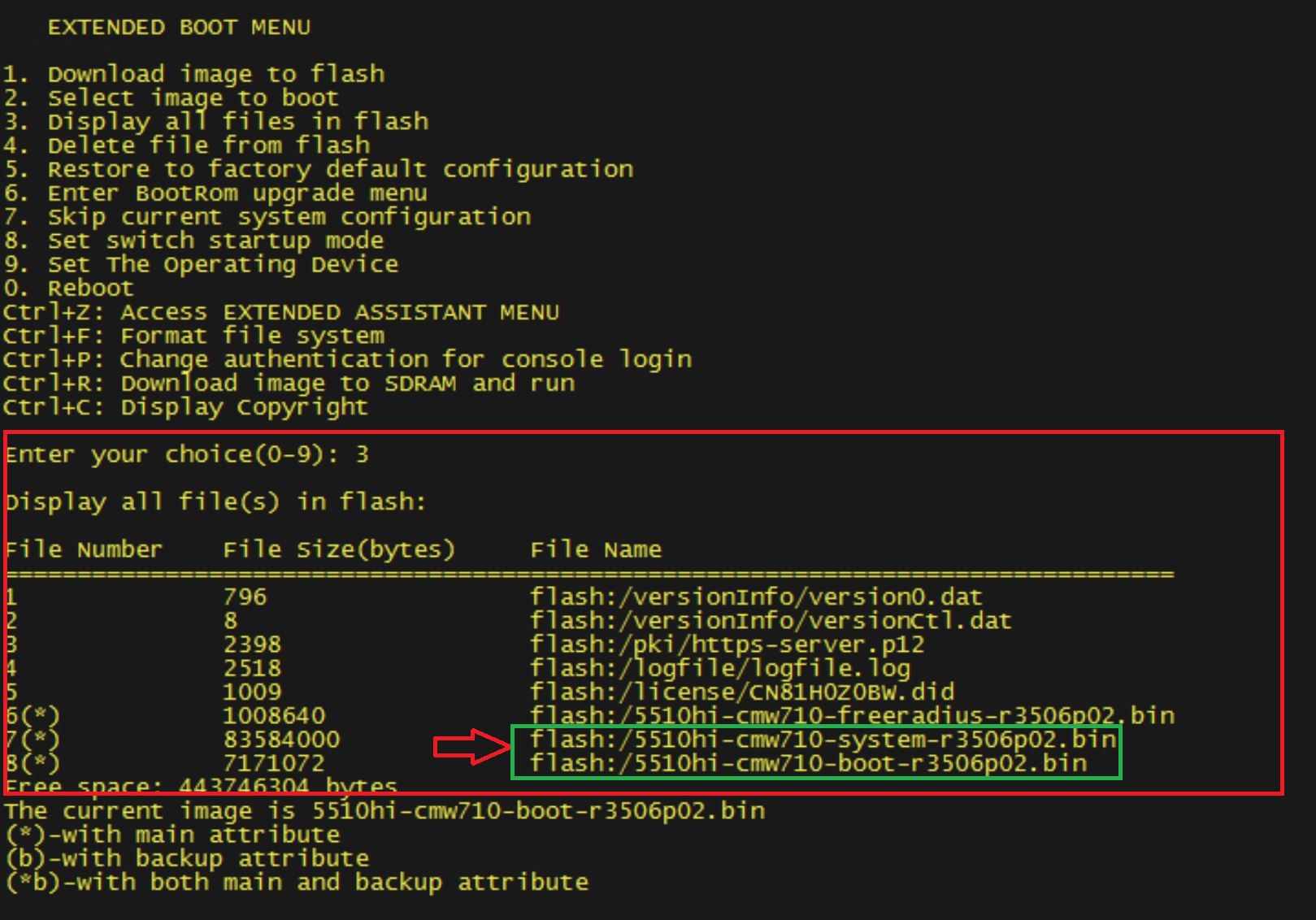Click "Ctrl+Z: Access EXTENDED ASSISTANT MENU" line
The image size is (1316, 920).
(281, 312)
